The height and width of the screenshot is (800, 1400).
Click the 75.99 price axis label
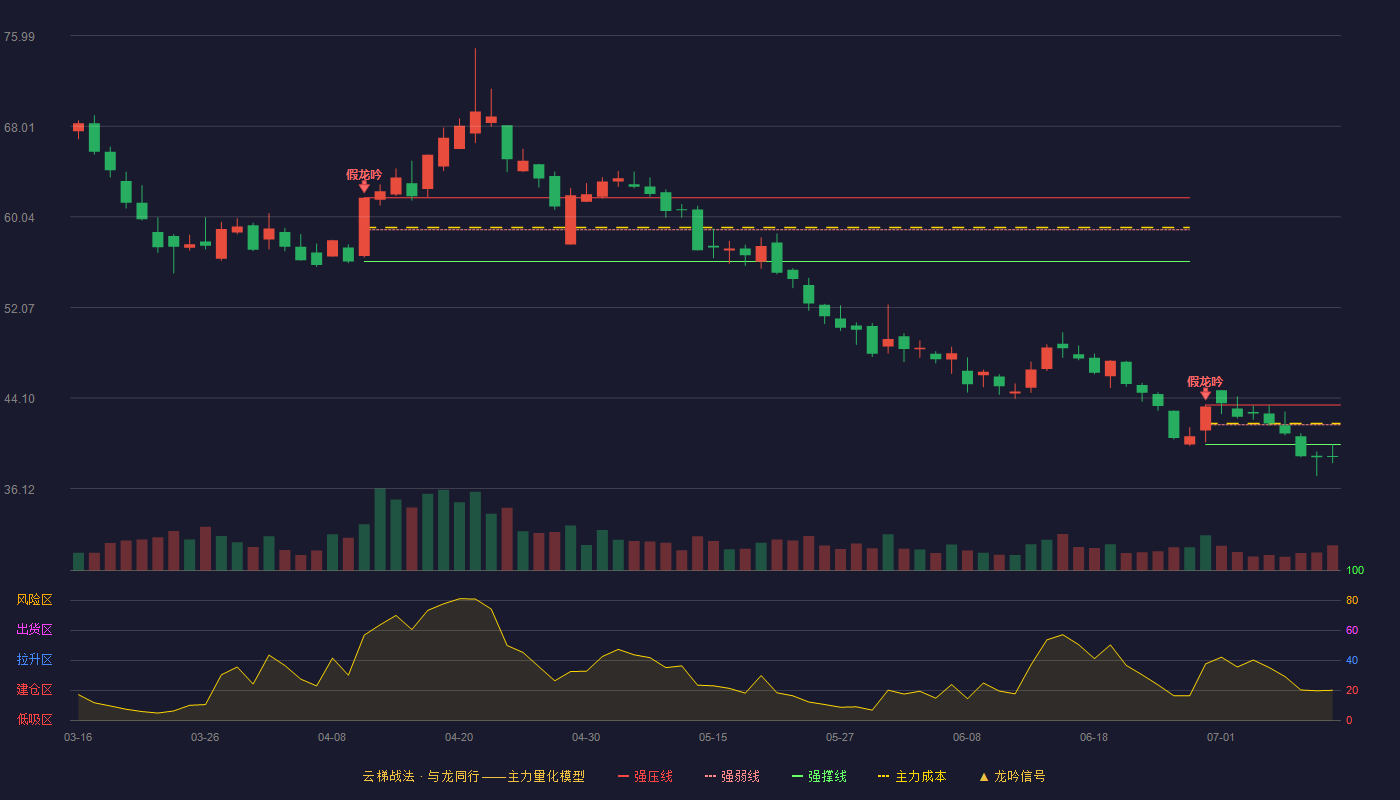point(19,37)
